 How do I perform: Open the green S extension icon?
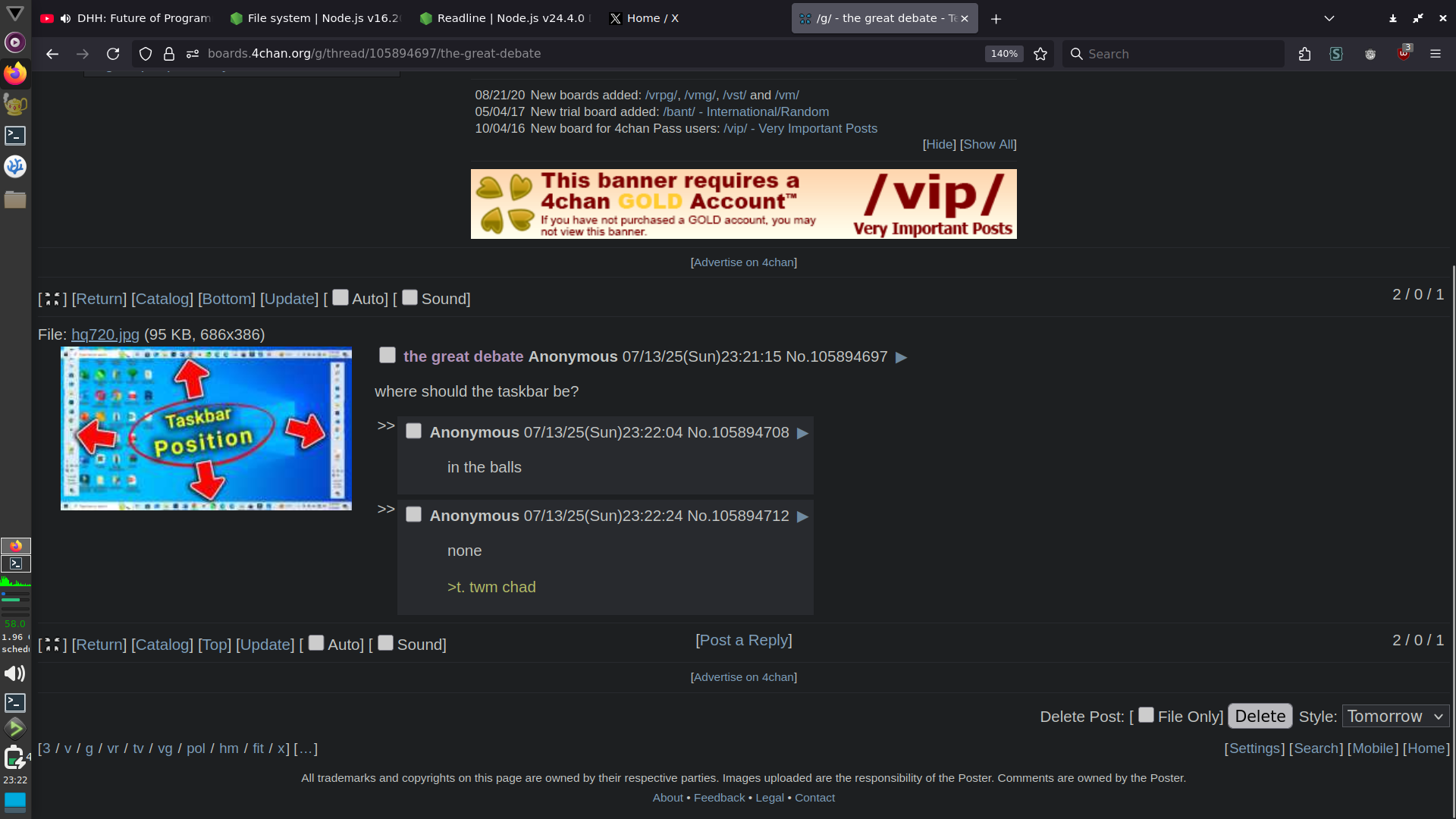tap(1336, 54)
